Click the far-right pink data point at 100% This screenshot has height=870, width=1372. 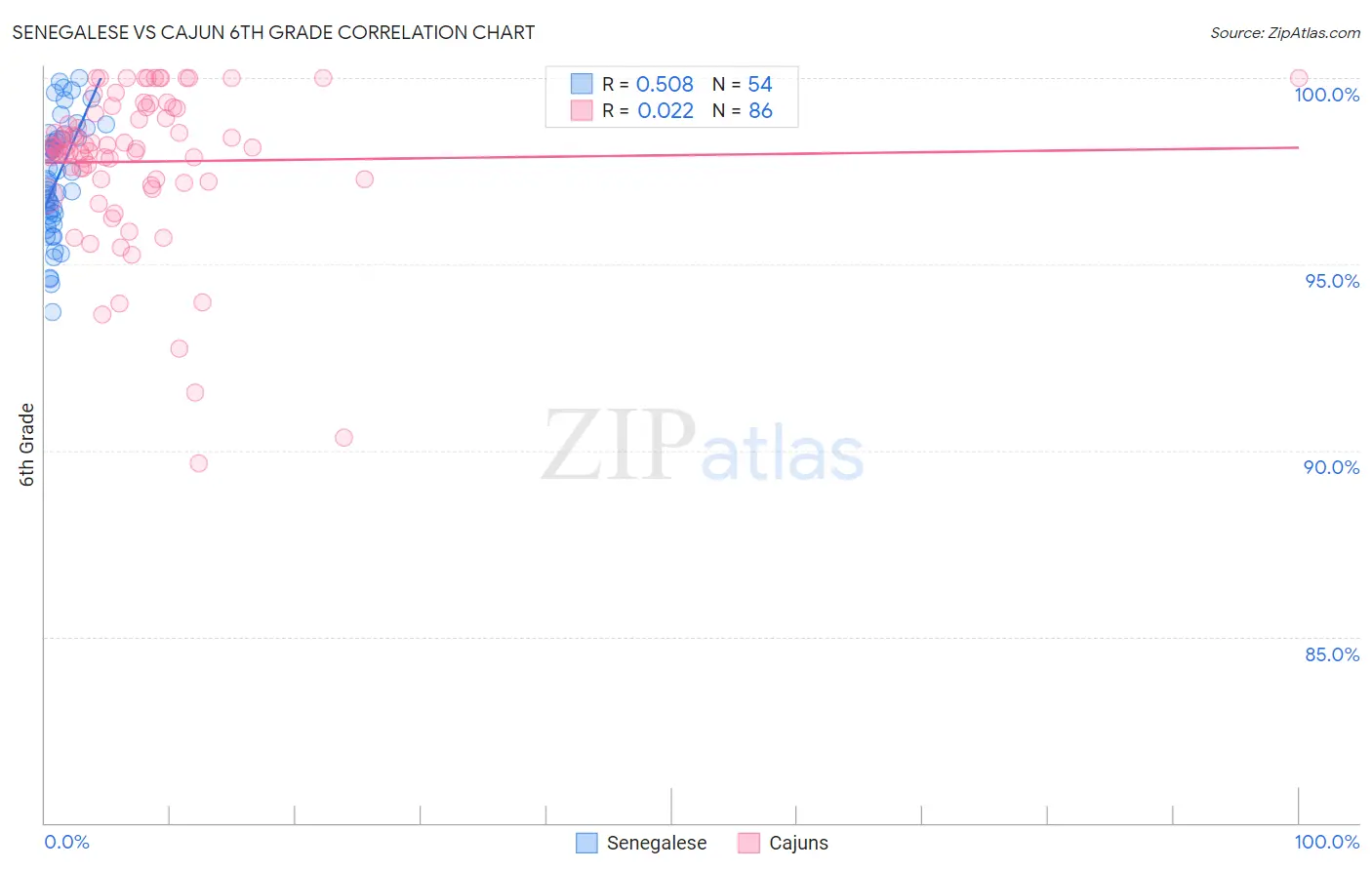point(1299,78)
